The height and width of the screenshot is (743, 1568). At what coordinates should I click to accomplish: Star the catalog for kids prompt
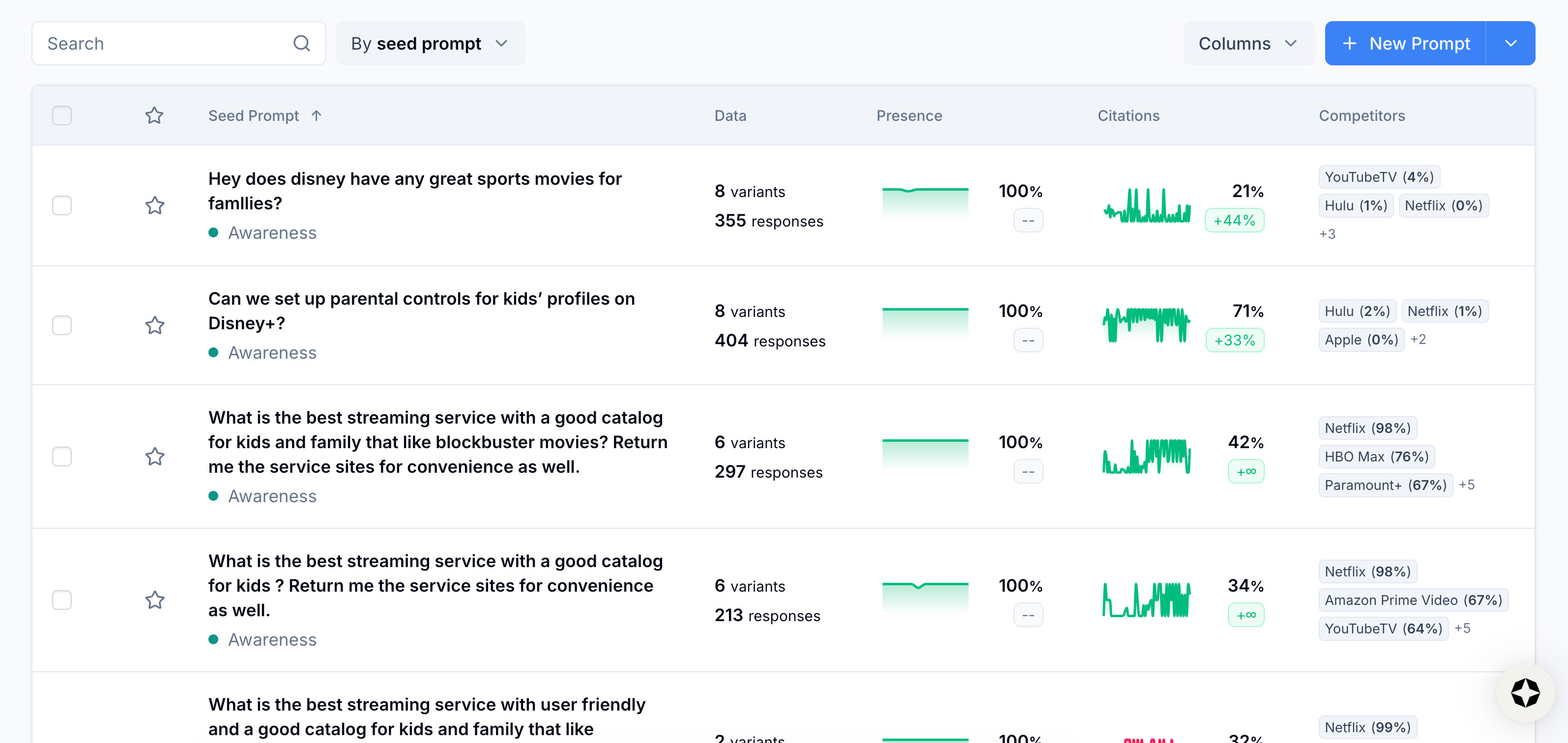[x=155, y=600]
